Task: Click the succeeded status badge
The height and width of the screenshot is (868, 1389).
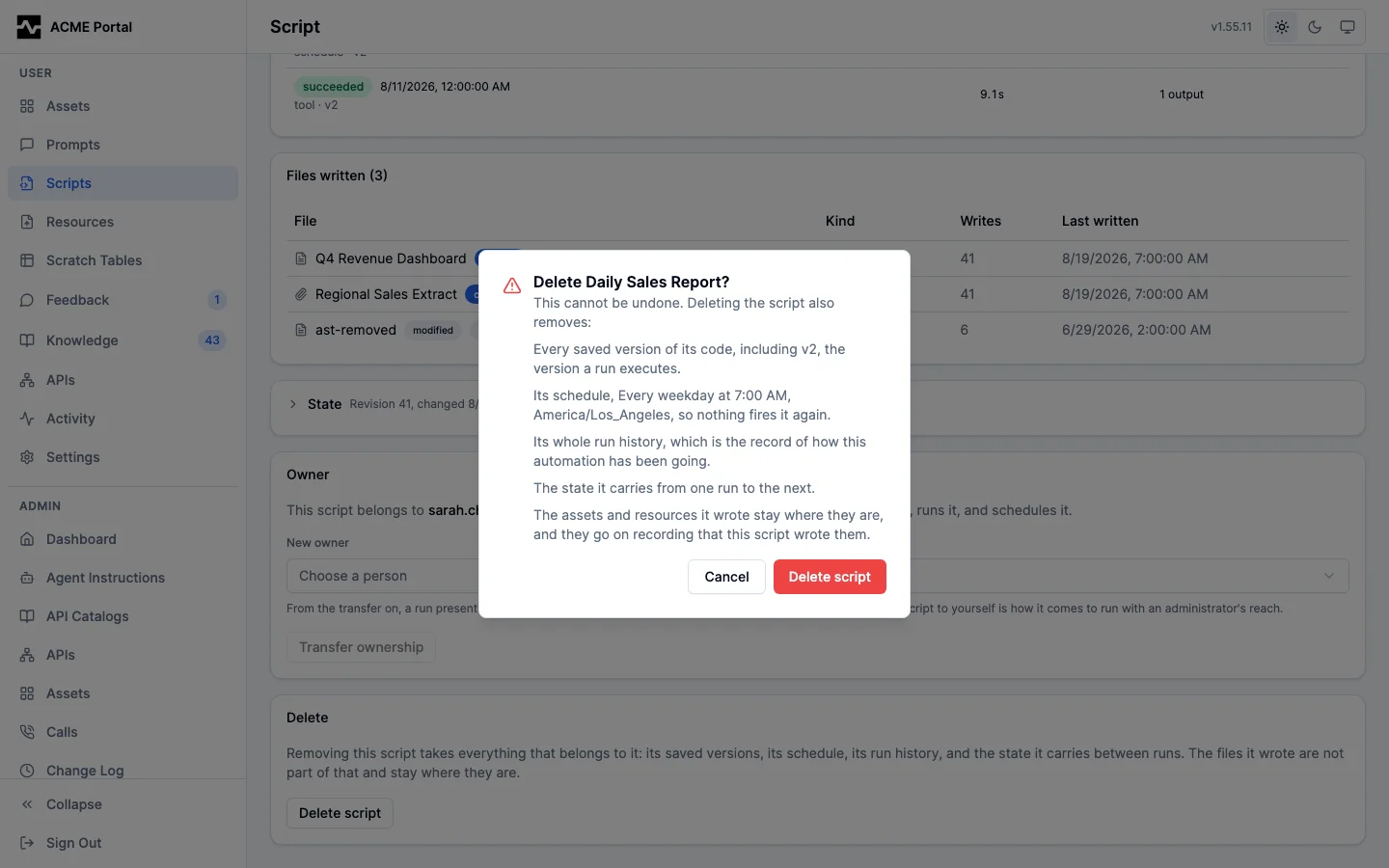Action: point(333,86)
